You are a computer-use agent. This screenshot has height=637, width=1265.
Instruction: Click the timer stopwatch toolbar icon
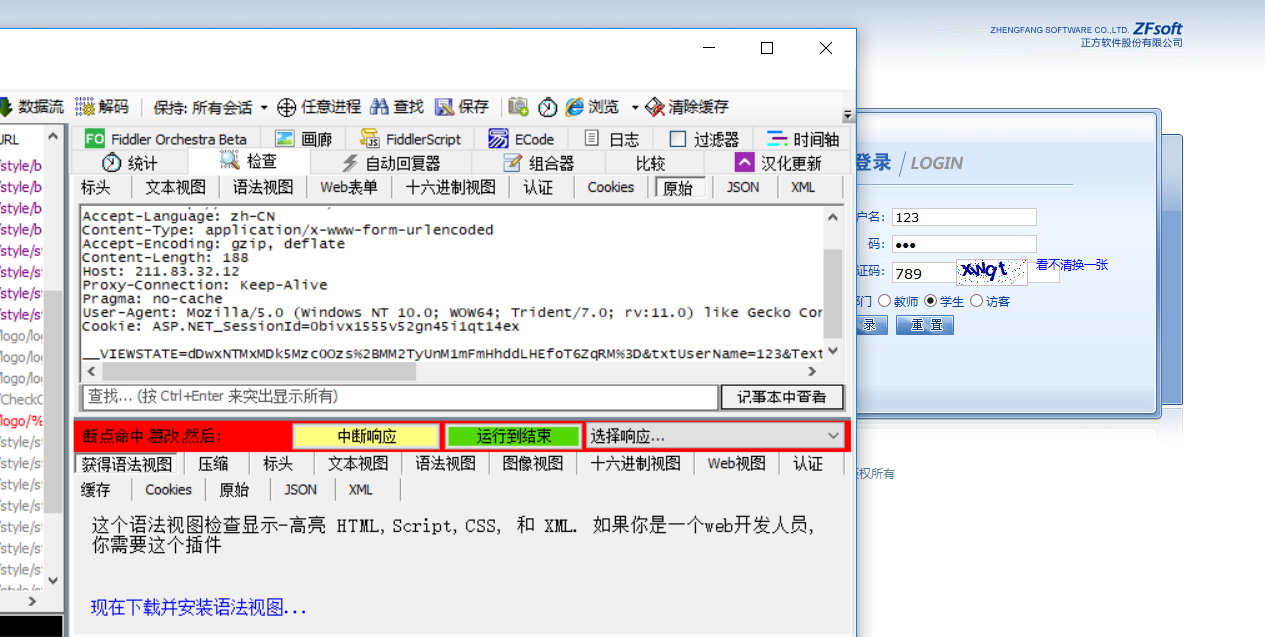(548, 107)
